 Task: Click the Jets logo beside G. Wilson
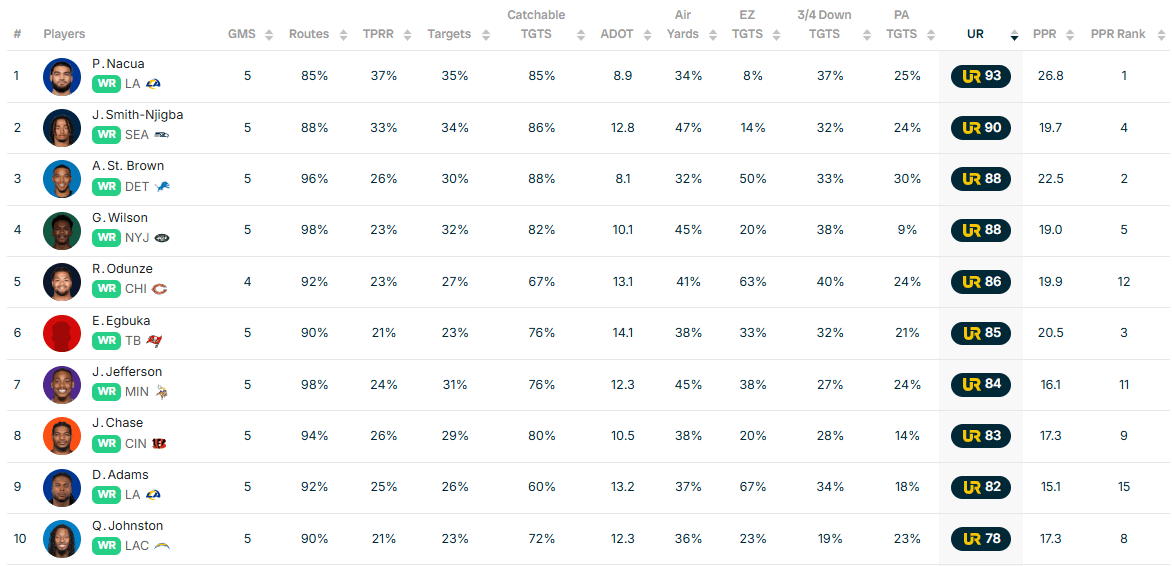pos(162,238)
